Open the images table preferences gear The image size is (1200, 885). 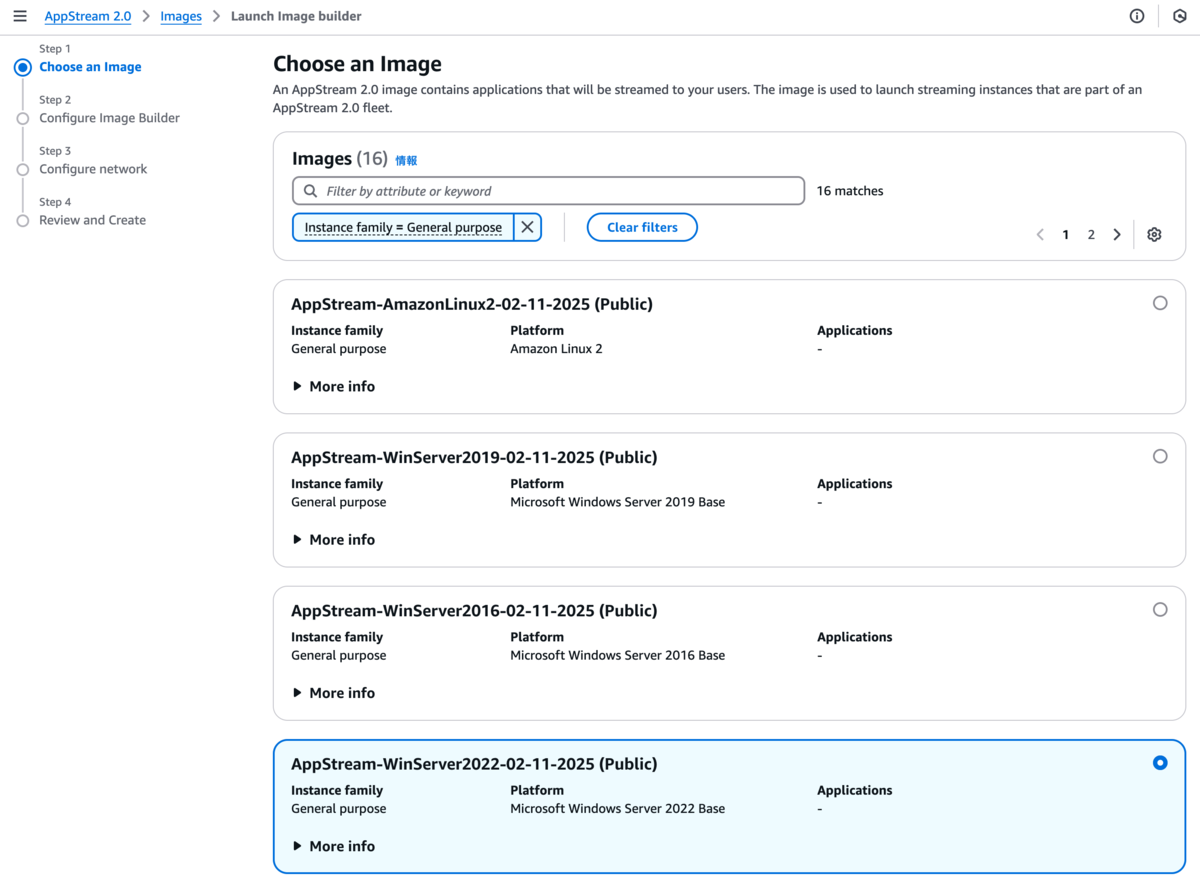pyautogui.click(x=1154, y=234)
